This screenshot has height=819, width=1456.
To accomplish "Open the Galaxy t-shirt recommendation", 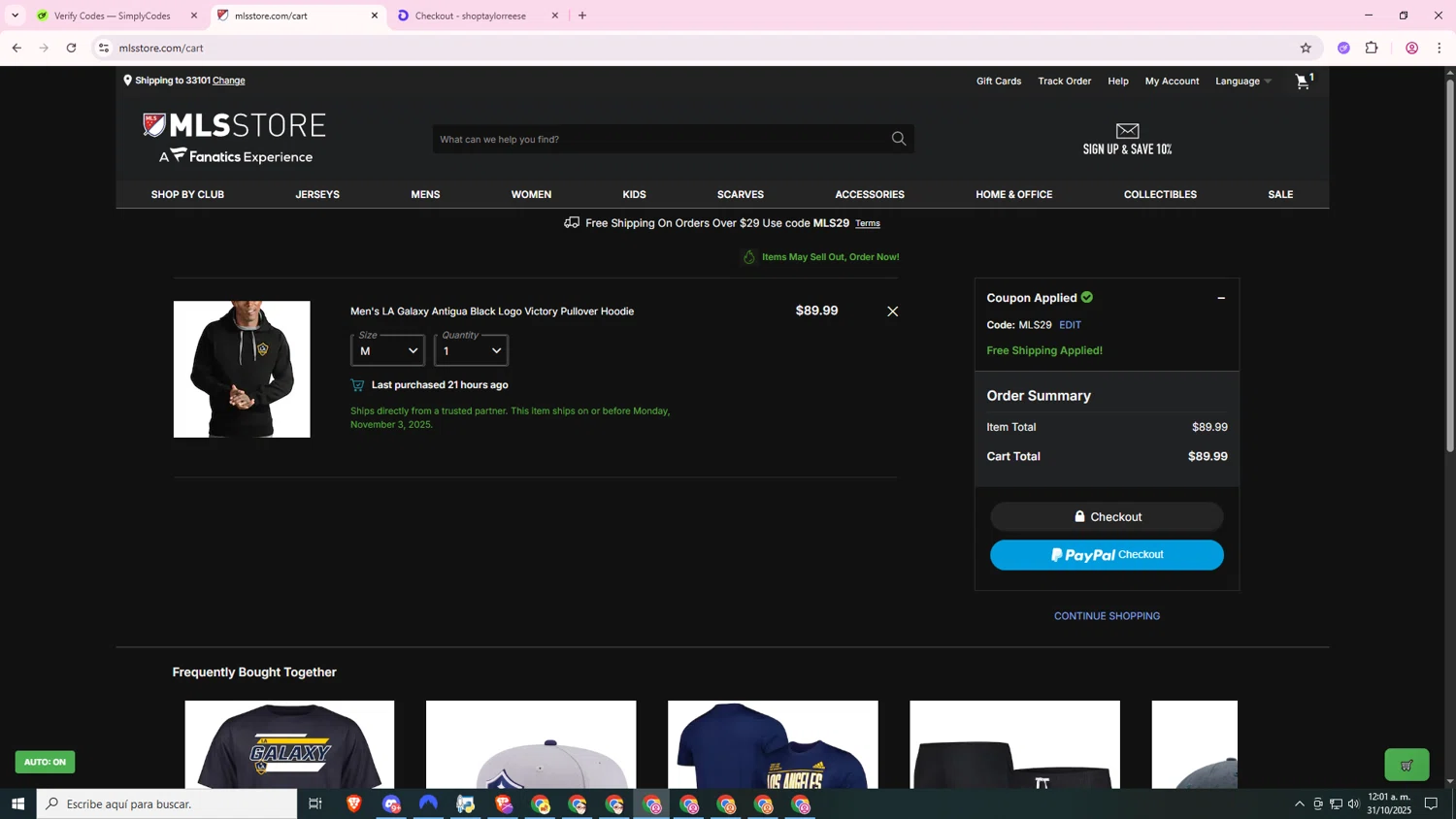I will tap(289, 744).
